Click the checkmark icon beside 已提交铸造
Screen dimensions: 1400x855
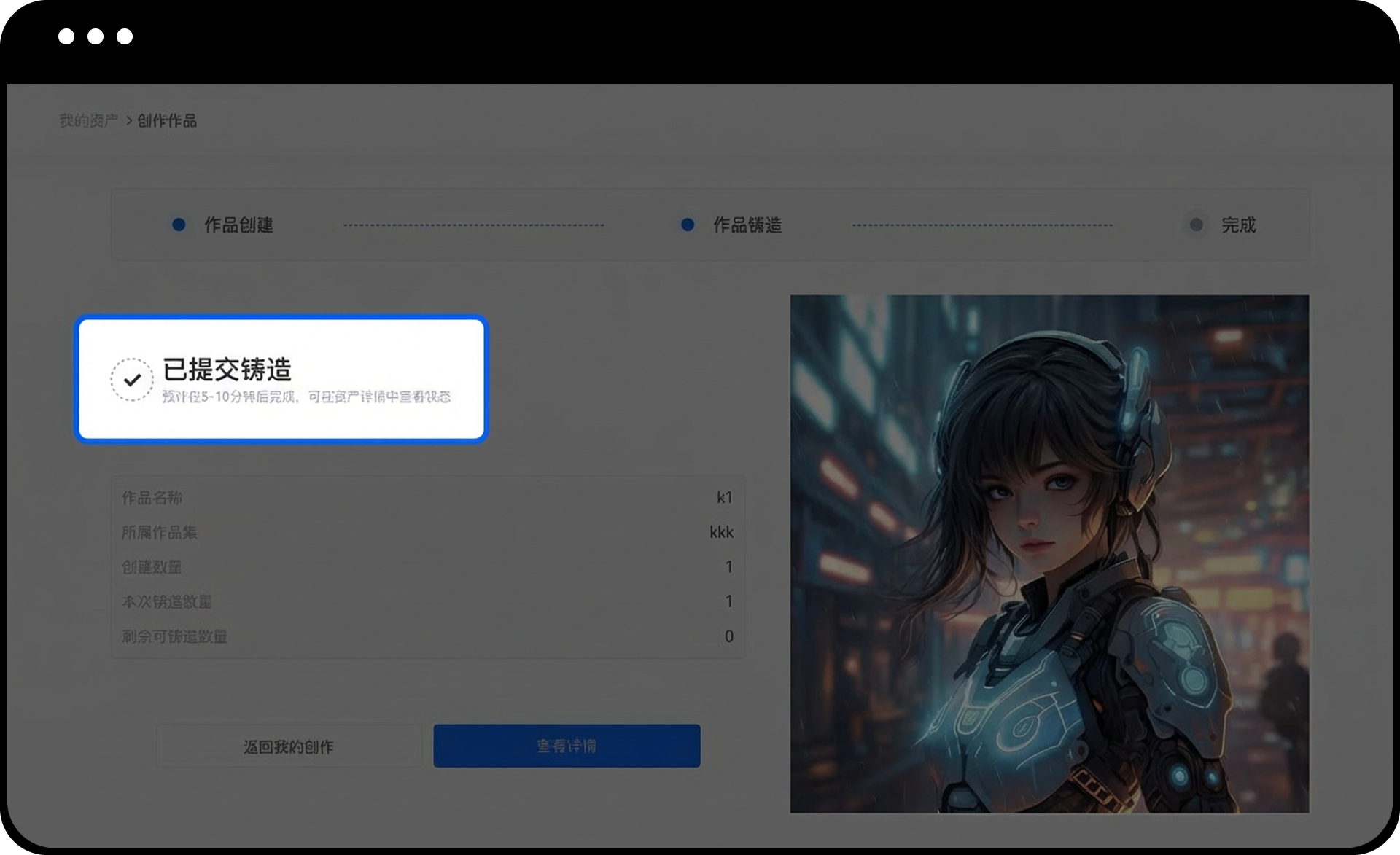point(132,380)
